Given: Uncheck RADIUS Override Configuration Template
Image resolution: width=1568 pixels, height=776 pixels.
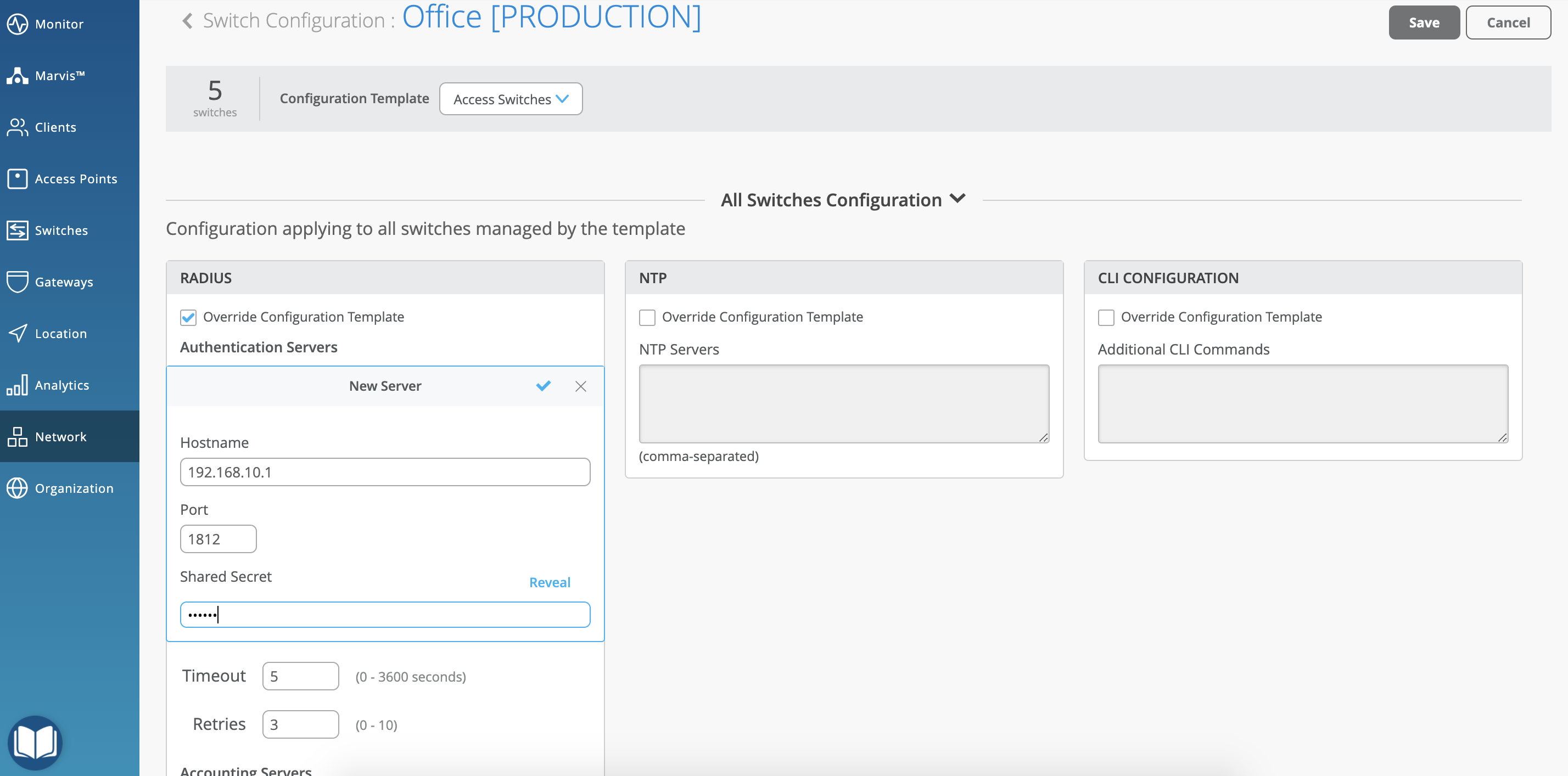Looking at the screenshot, I should 188,317.
